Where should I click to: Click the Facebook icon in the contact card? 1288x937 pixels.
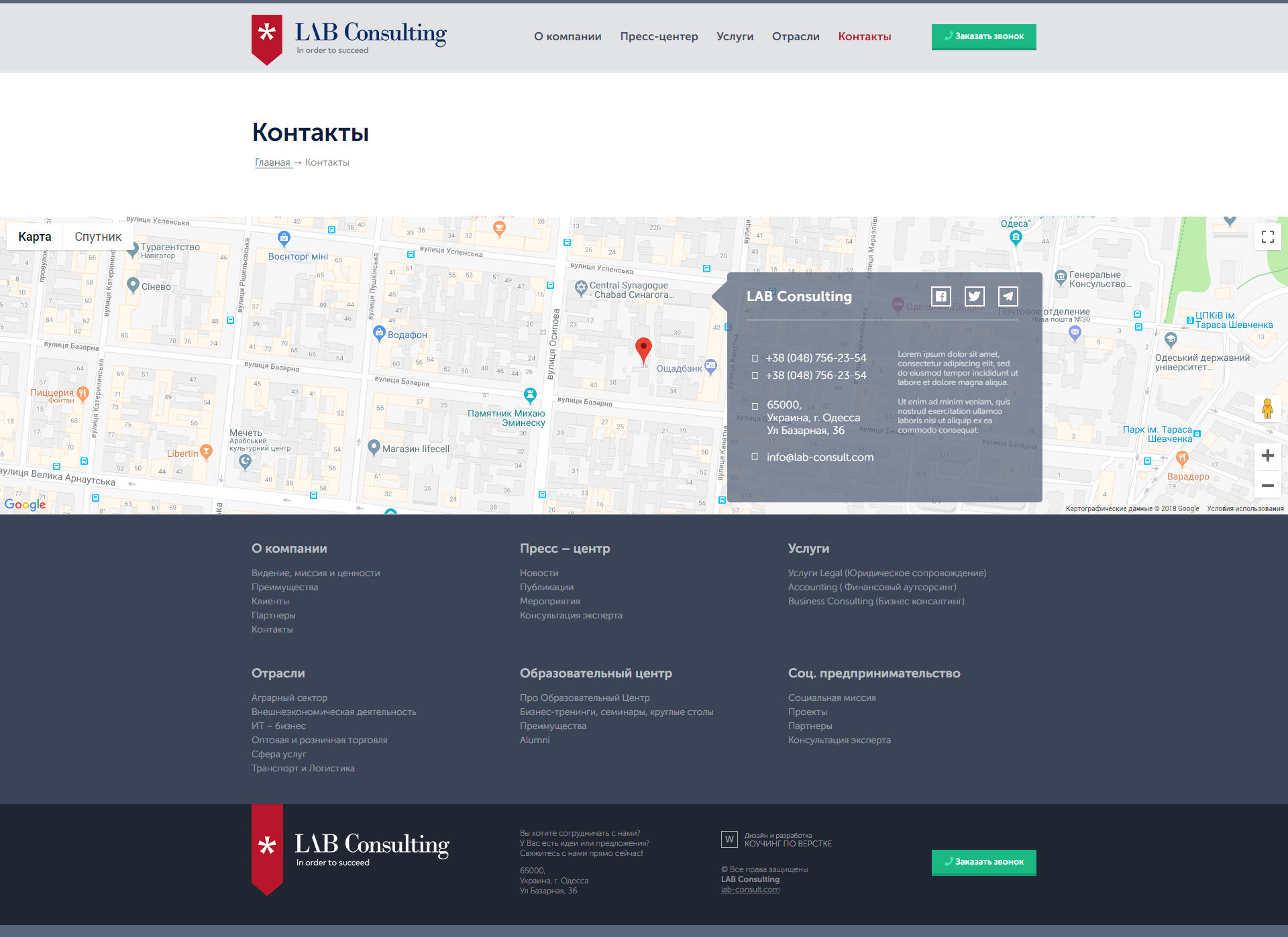941,296
